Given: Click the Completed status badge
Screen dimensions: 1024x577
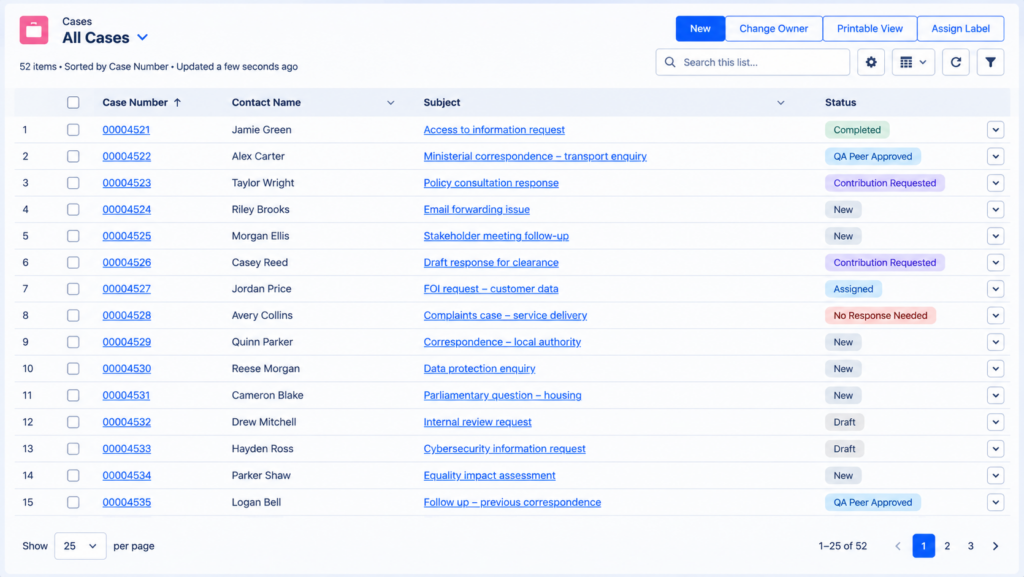Looking at the screenshot, I should (x=857, y=130).
